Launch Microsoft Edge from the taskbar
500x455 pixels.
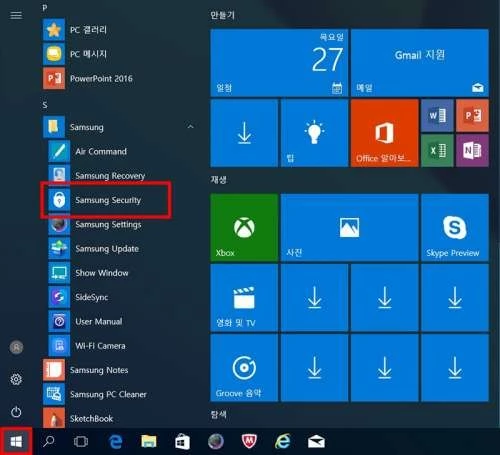pyautogui.click(x=115, y=442)
